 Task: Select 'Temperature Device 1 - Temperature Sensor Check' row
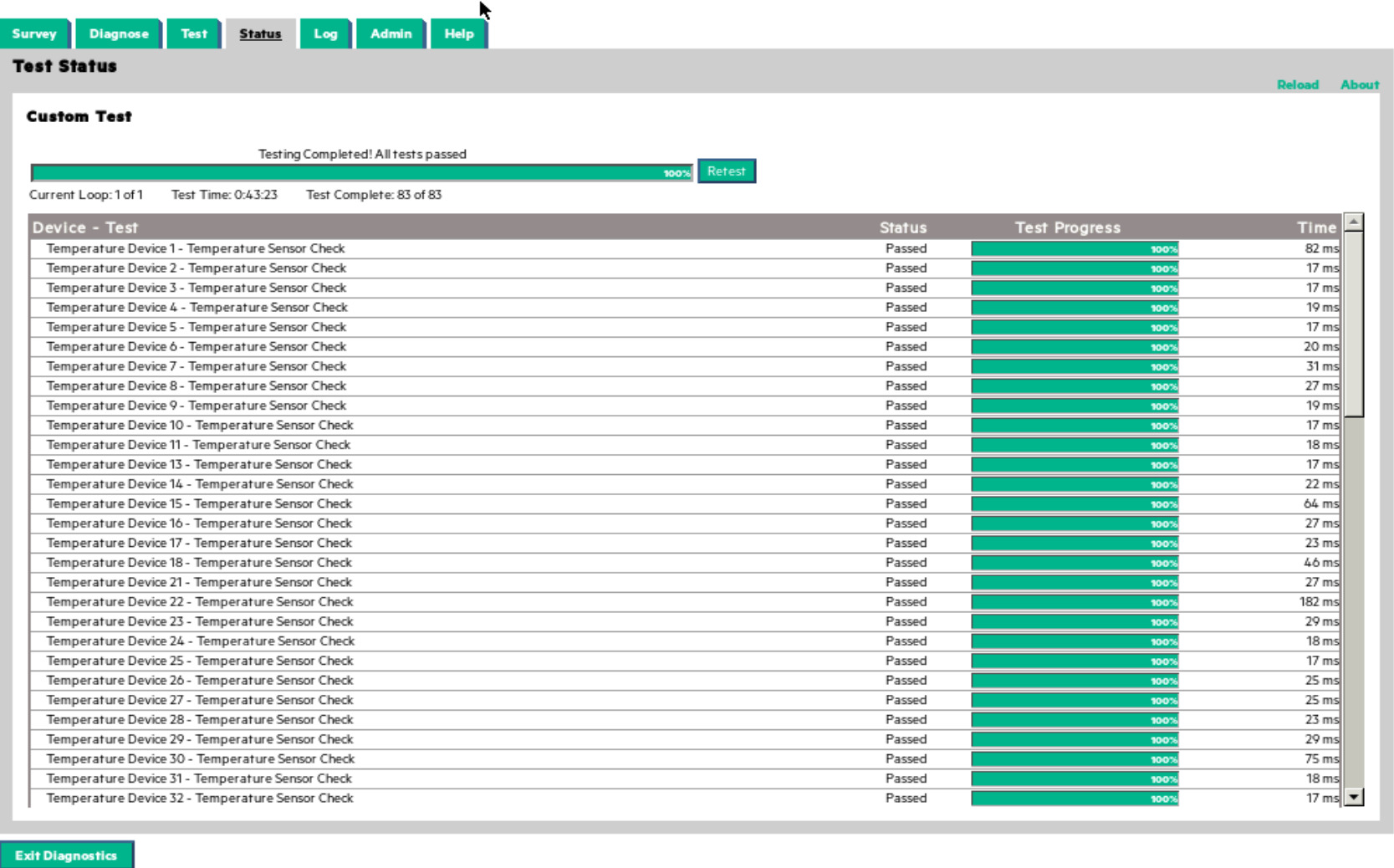tap(685, 248)
